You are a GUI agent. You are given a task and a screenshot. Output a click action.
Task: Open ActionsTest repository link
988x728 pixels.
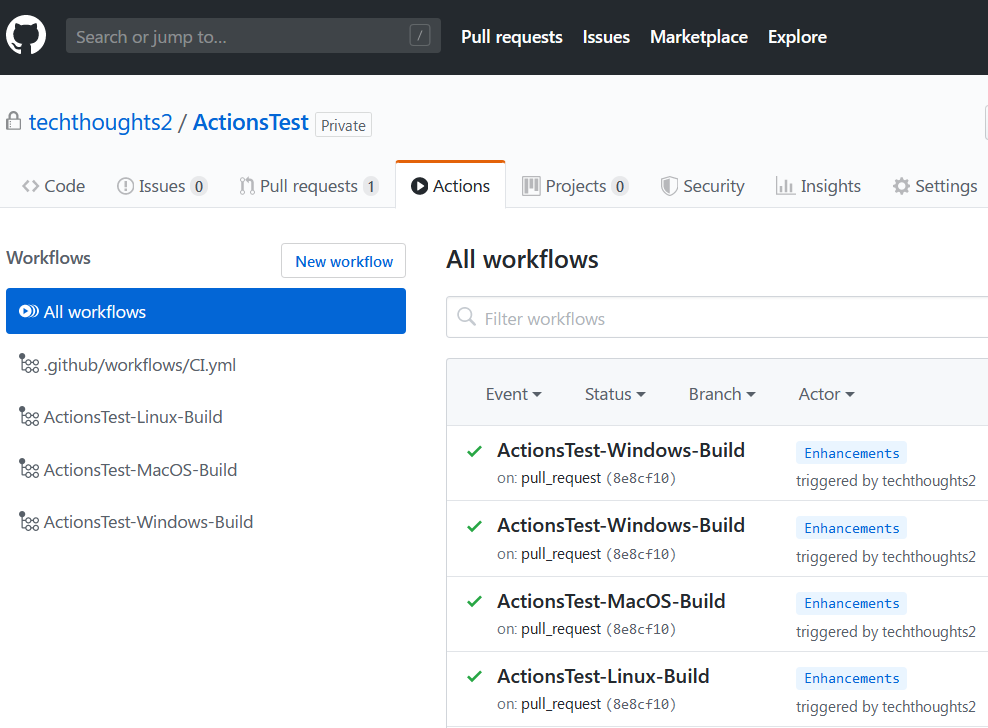pyautogui.click(x=251, y=122)
